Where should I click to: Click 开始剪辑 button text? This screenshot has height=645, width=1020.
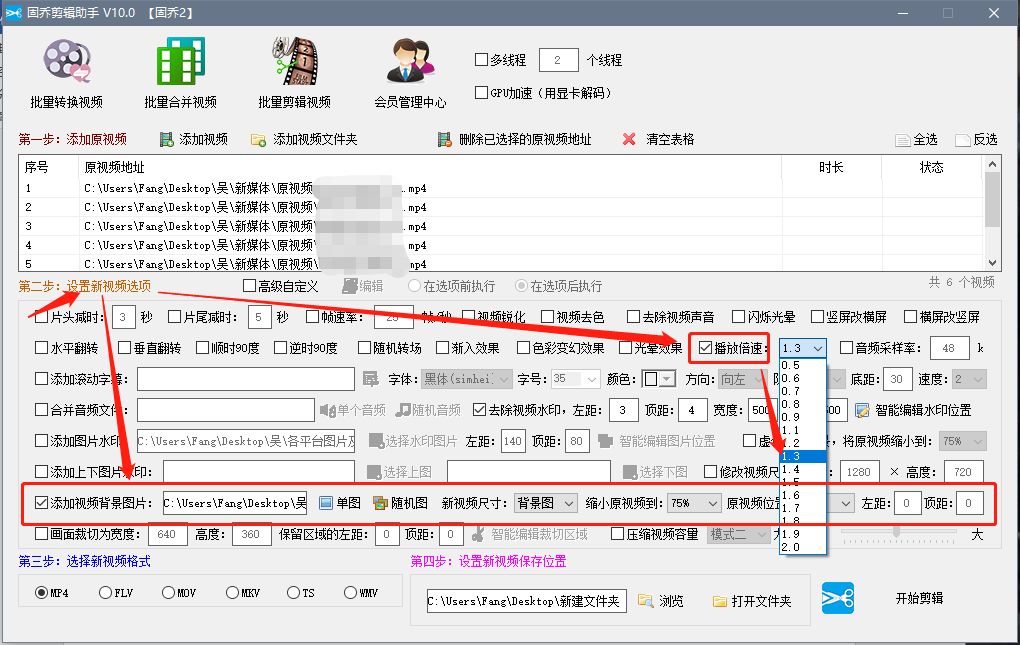tap(919, 598)
